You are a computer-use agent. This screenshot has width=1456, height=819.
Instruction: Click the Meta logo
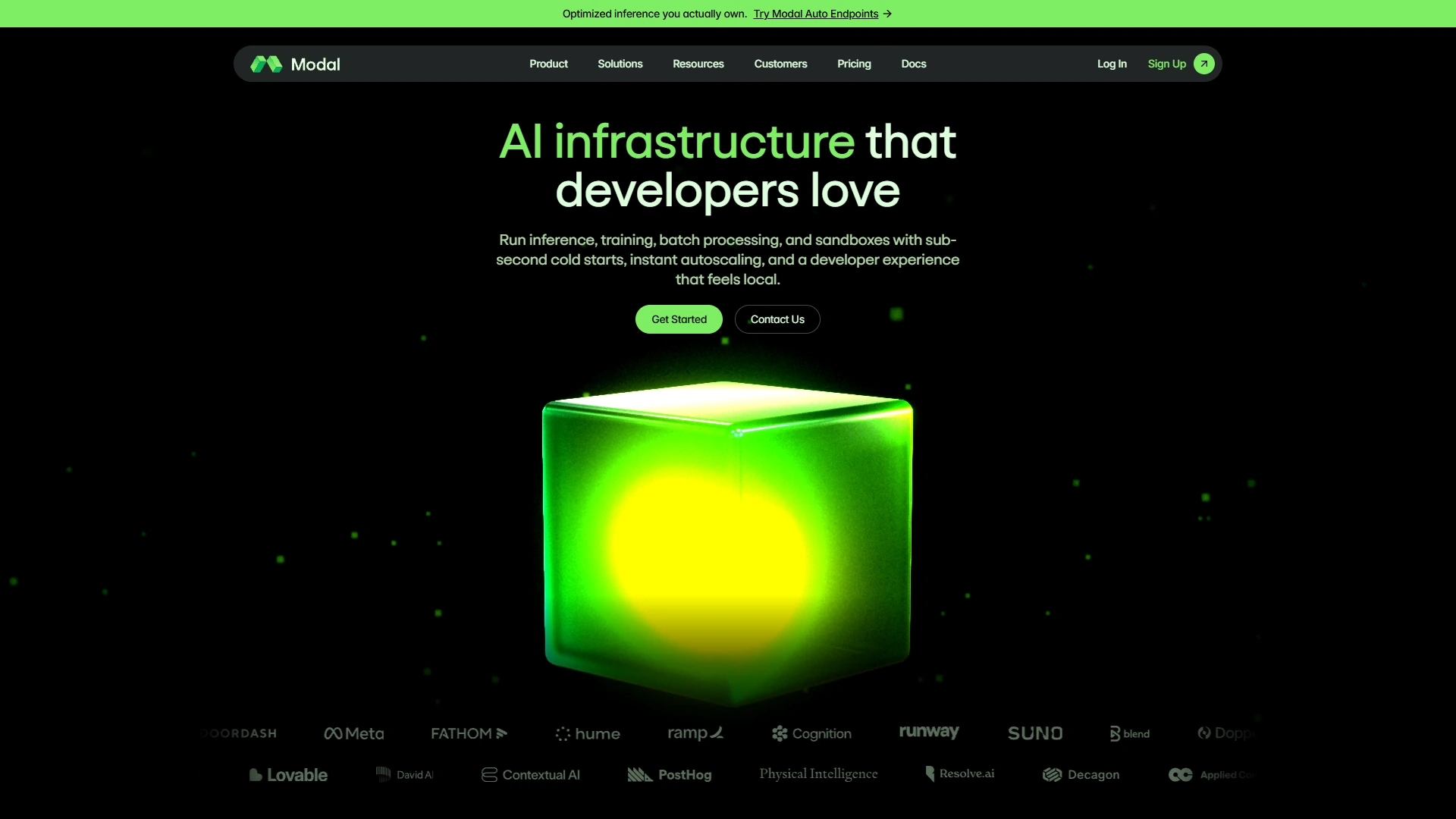353,733
